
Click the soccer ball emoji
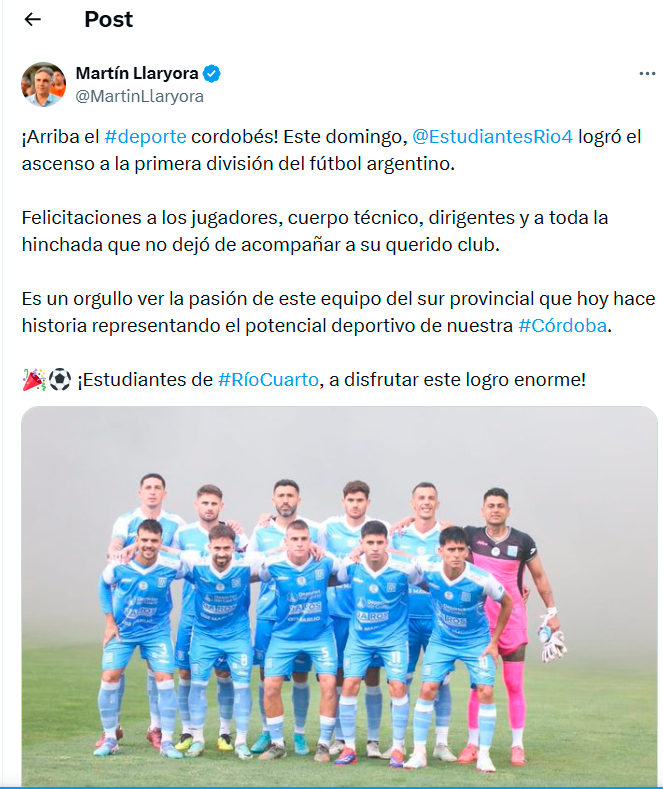pos(60,379)
